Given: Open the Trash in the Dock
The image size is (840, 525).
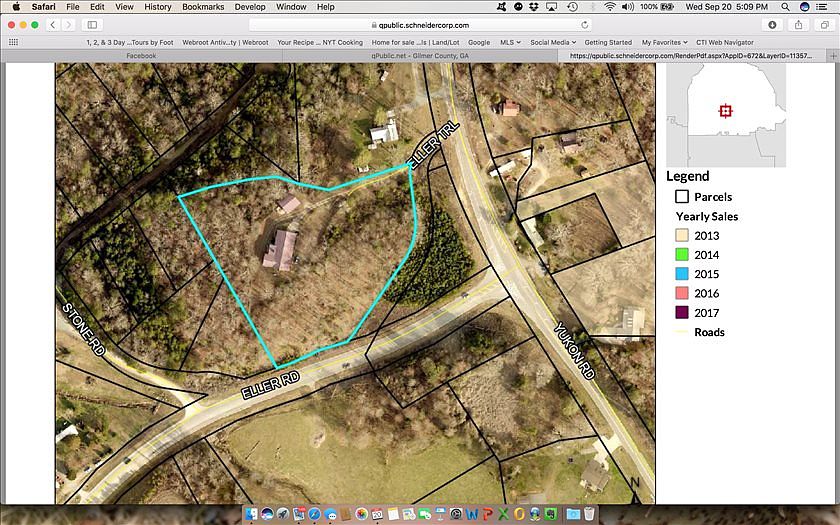Looking at the screenshot, I should click(x=589, y=514).
